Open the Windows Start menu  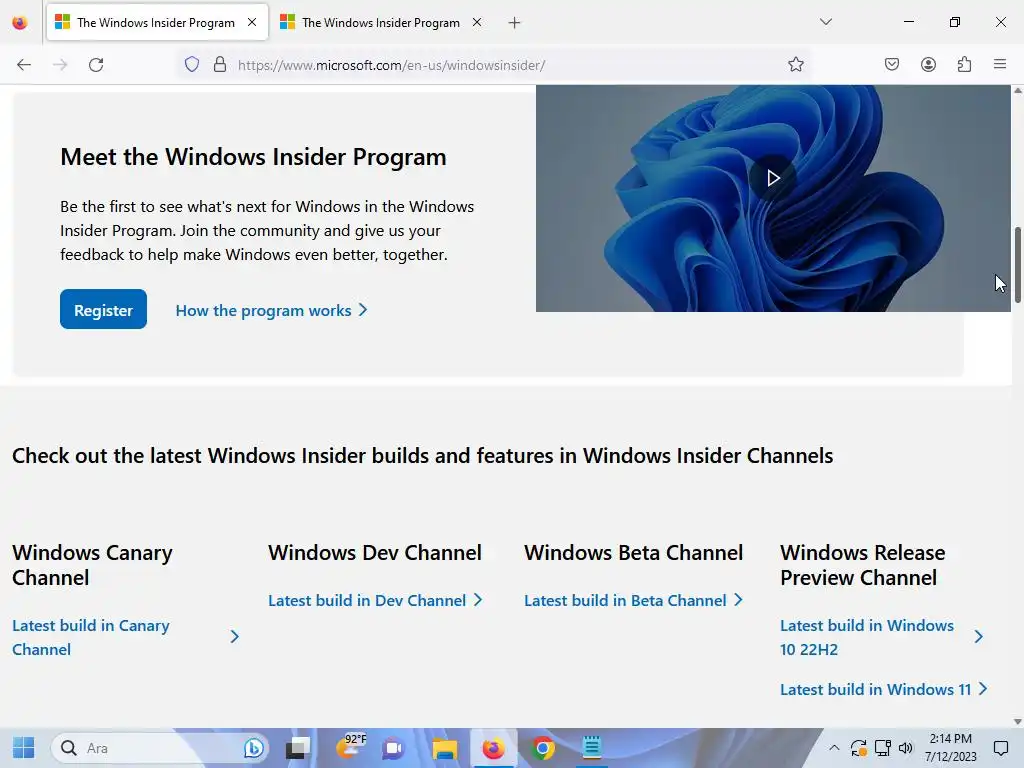[24, 748]
